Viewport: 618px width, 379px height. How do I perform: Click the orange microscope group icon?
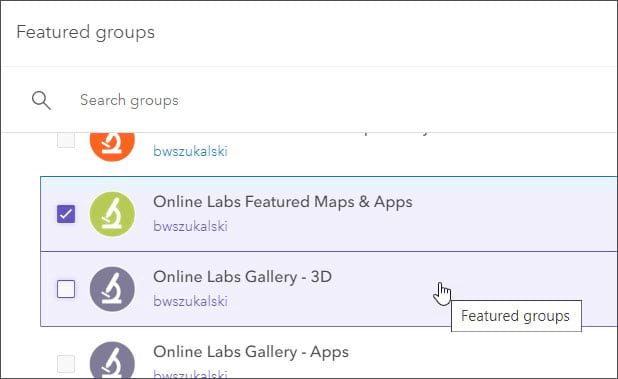(x=112, y=147)
